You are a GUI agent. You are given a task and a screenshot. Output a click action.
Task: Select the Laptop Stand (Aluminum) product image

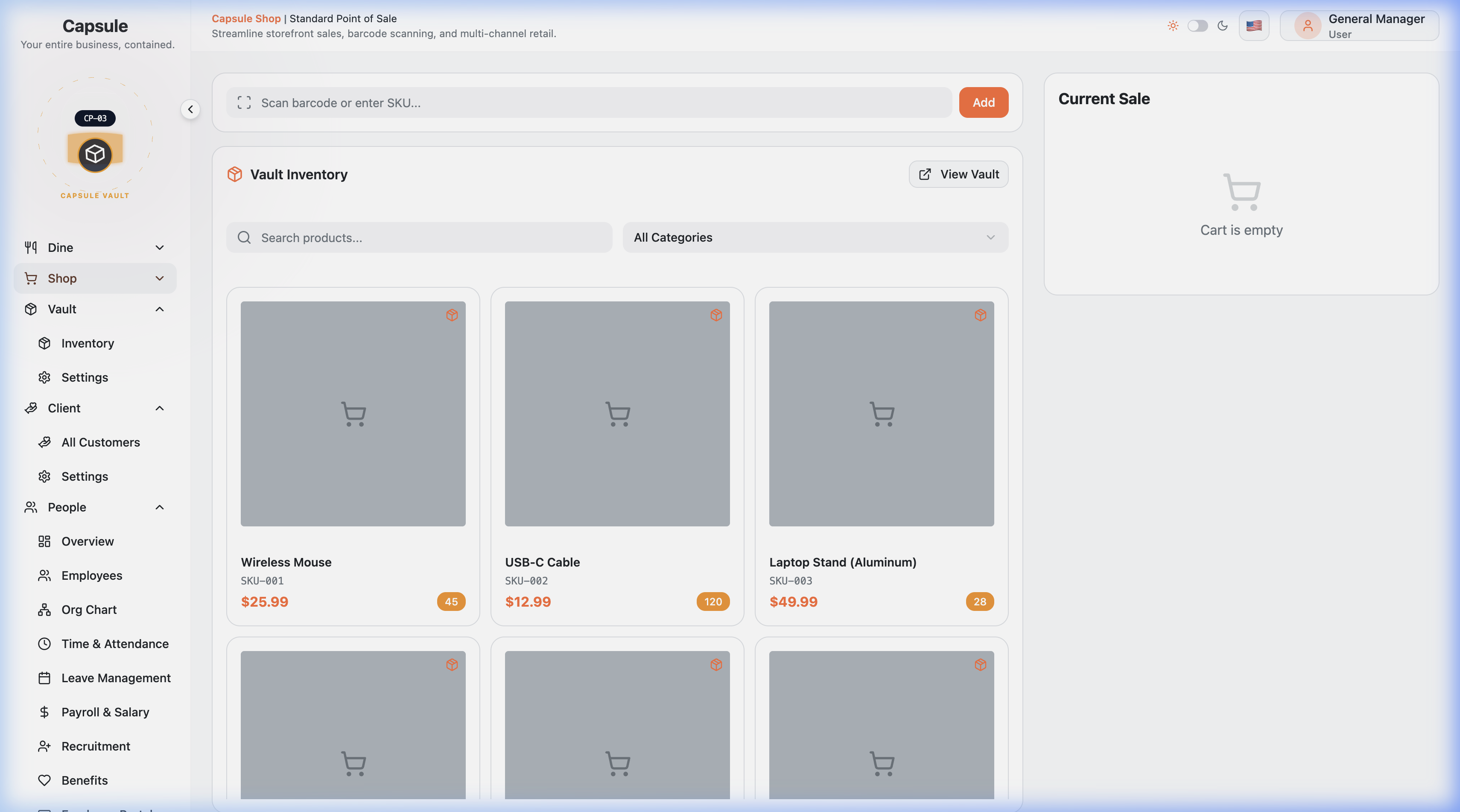click(881, 414)
